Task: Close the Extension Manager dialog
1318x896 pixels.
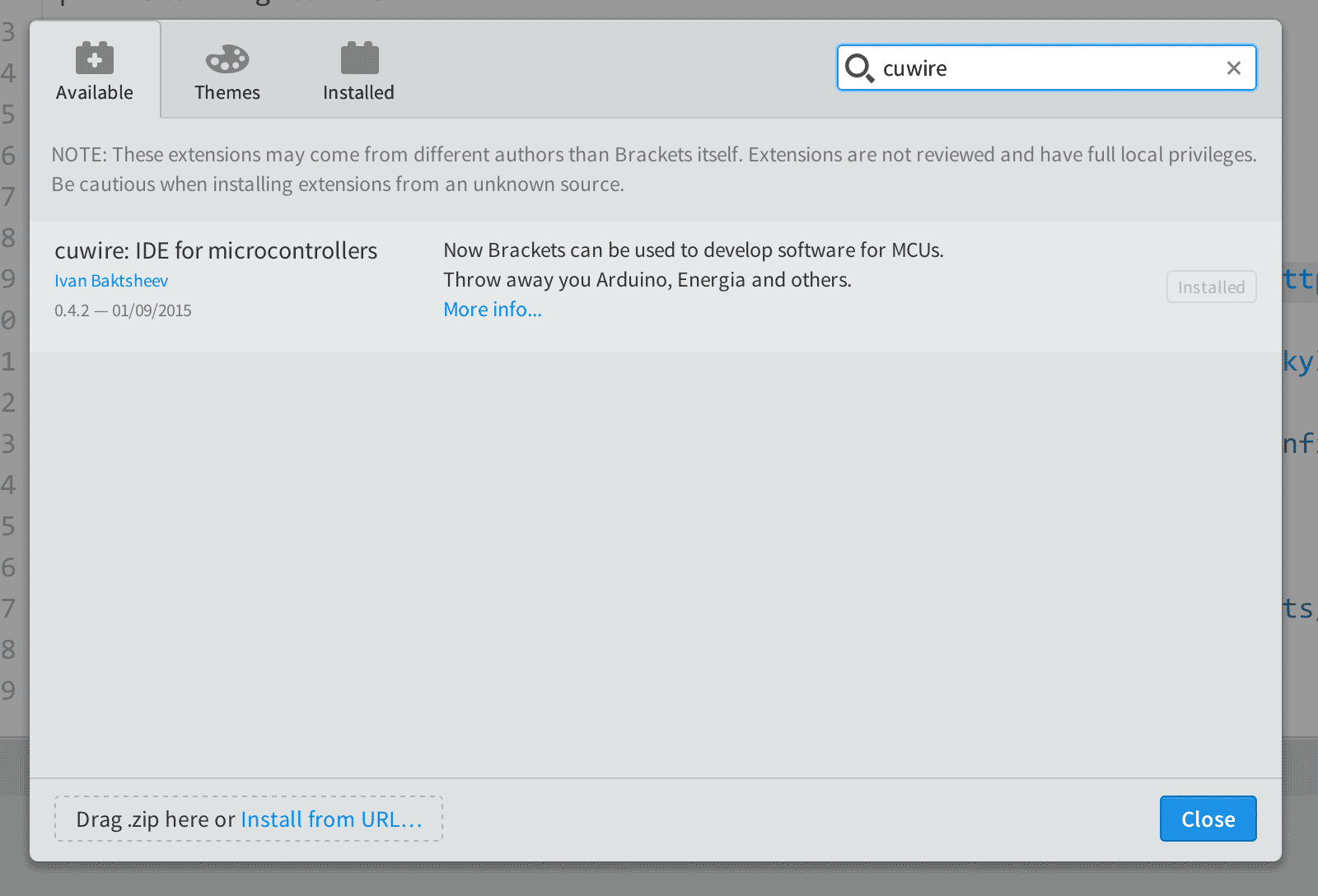Action: pos(1208,819)
